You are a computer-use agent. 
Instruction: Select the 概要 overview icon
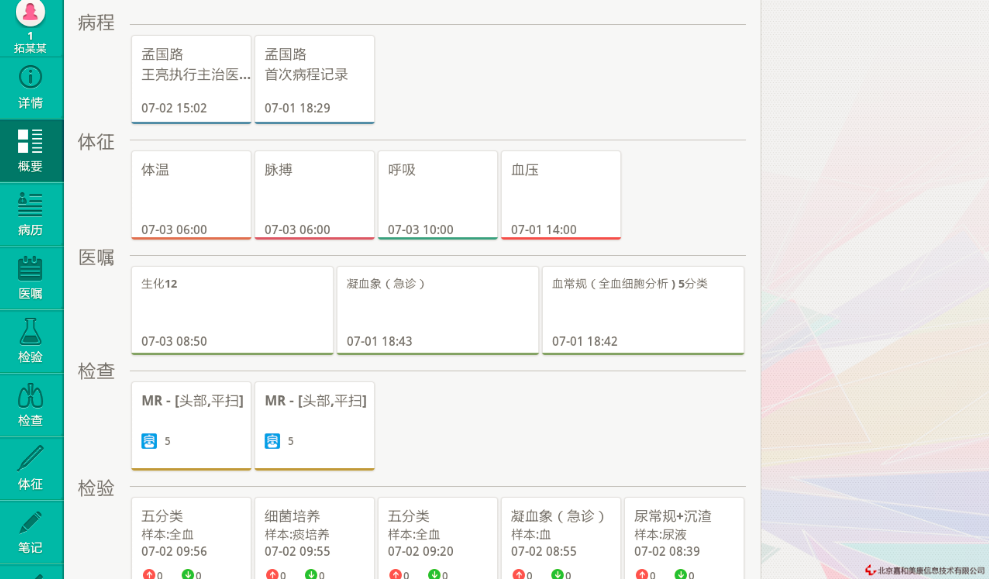(31, 141)
